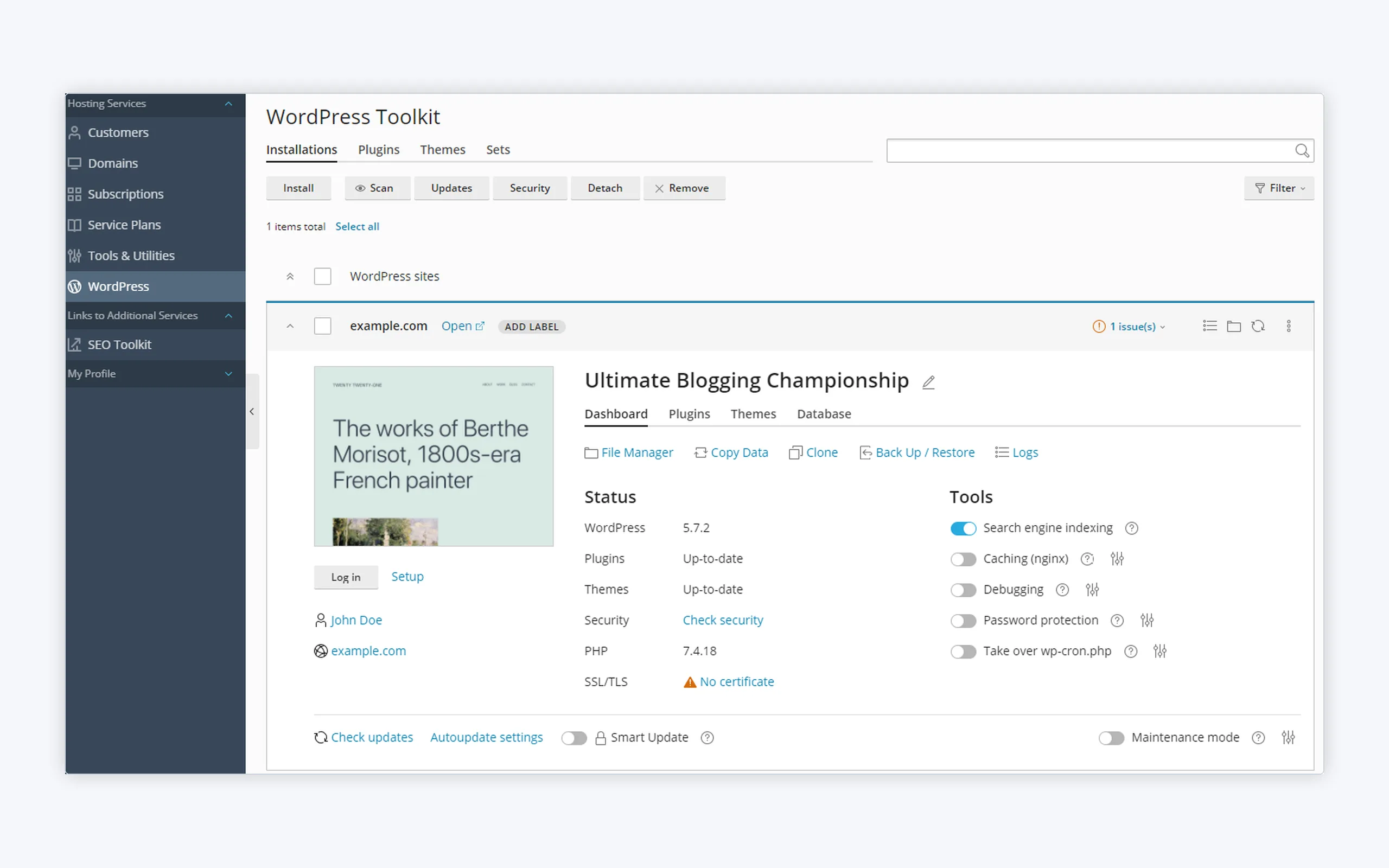This screenshot has width=1389, height=868.
Task: Click the SEO Toolkit chart icon
Action: [75, 344]
